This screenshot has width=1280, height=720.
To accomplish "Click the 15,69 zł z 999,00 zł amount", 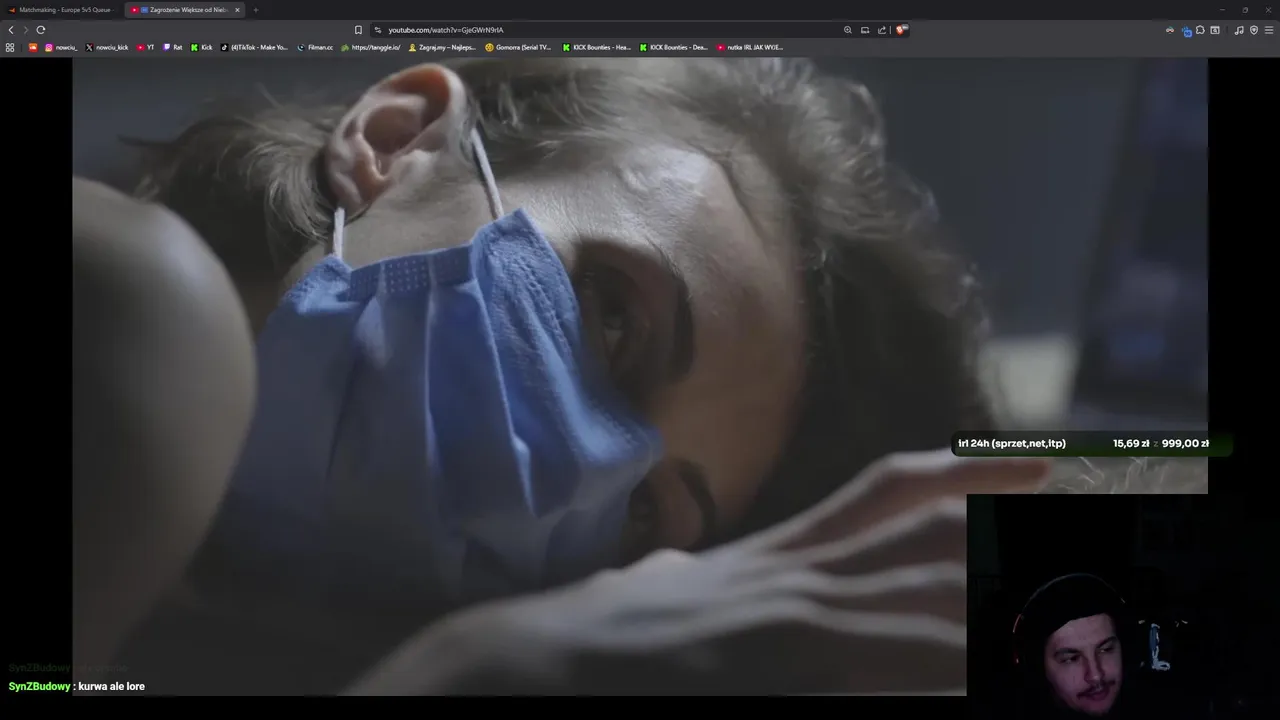I will point(1160,443).
